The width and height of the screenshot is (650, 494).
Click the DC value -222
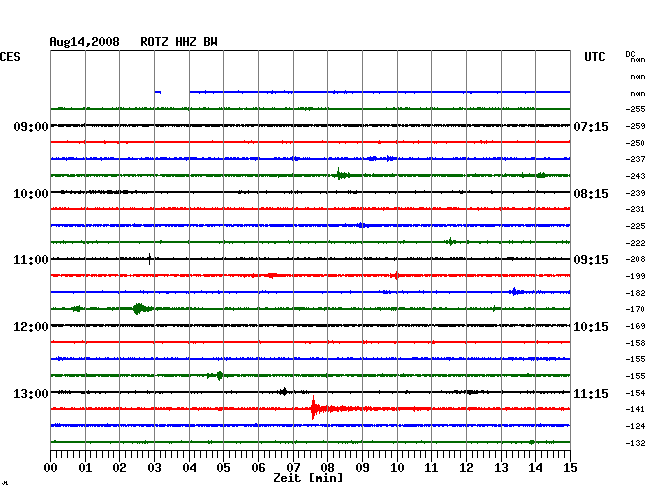click(635, 243)
